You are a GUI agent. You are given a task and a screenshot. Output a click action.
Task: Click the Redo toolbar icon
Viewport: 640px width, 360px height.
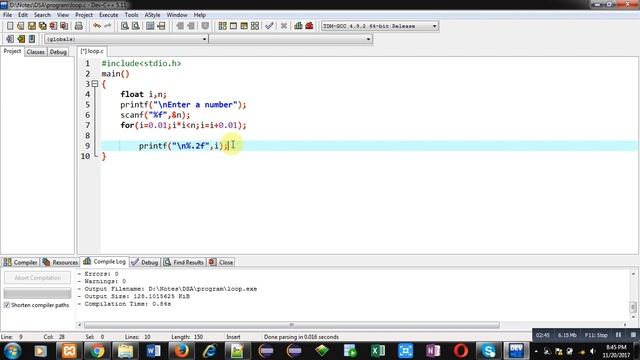(108, 26)
